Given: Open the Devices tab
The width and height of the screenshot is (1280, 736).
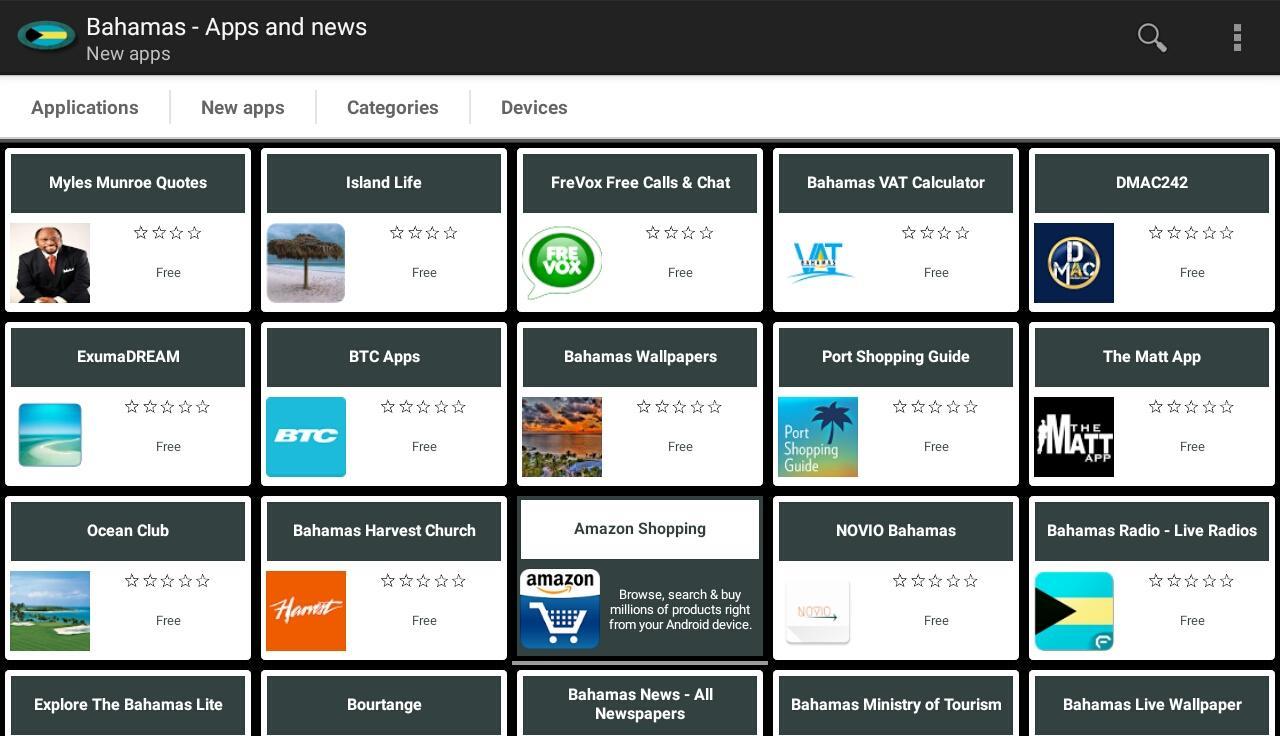Looking at the screenshot, I should (x=534, y=107).
